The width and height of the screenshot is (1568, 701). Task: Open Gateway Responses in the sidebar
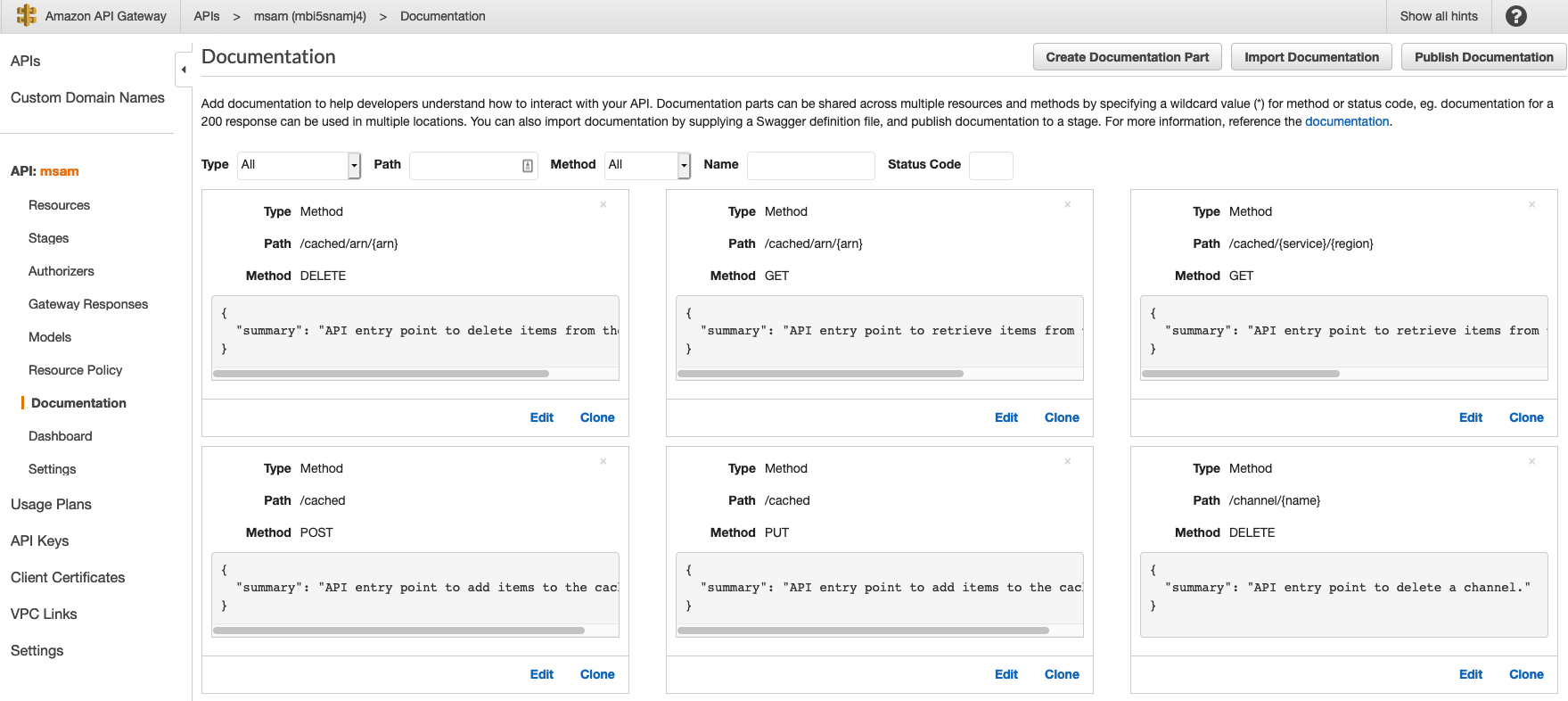click(88, 304)
